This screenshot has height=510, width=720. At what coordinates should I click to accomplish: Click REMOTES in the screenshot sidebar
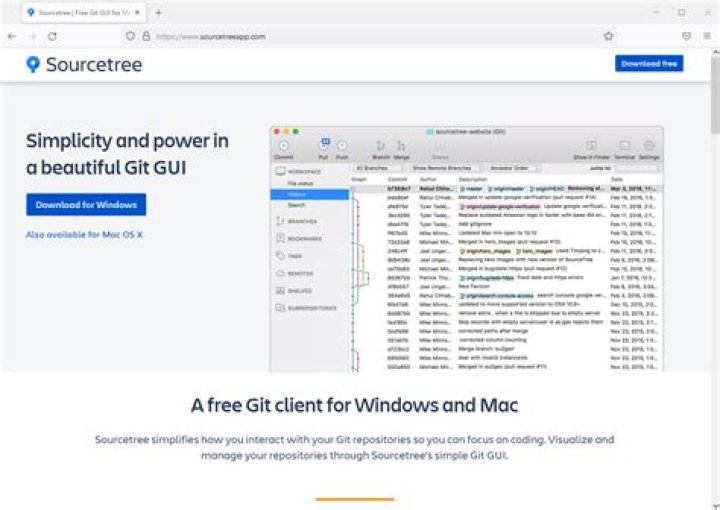point(294,274)
